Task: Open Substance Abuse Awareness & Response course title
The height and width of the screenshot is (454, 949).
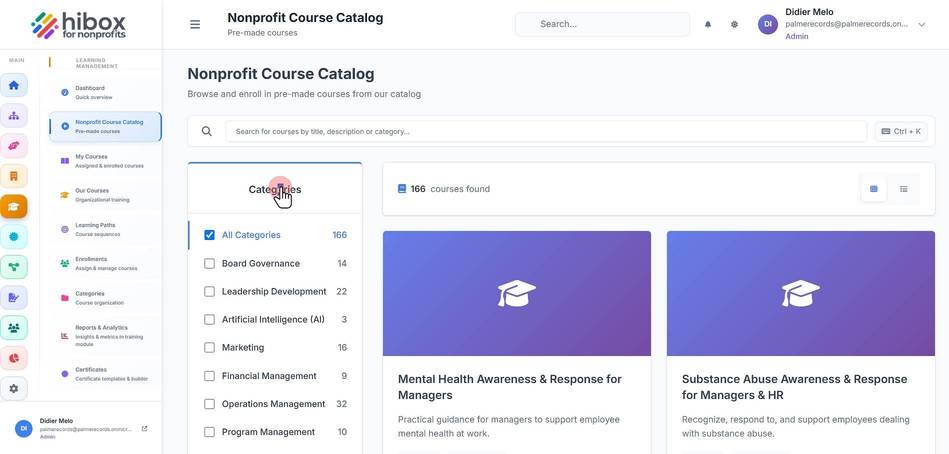Action: 795,387
